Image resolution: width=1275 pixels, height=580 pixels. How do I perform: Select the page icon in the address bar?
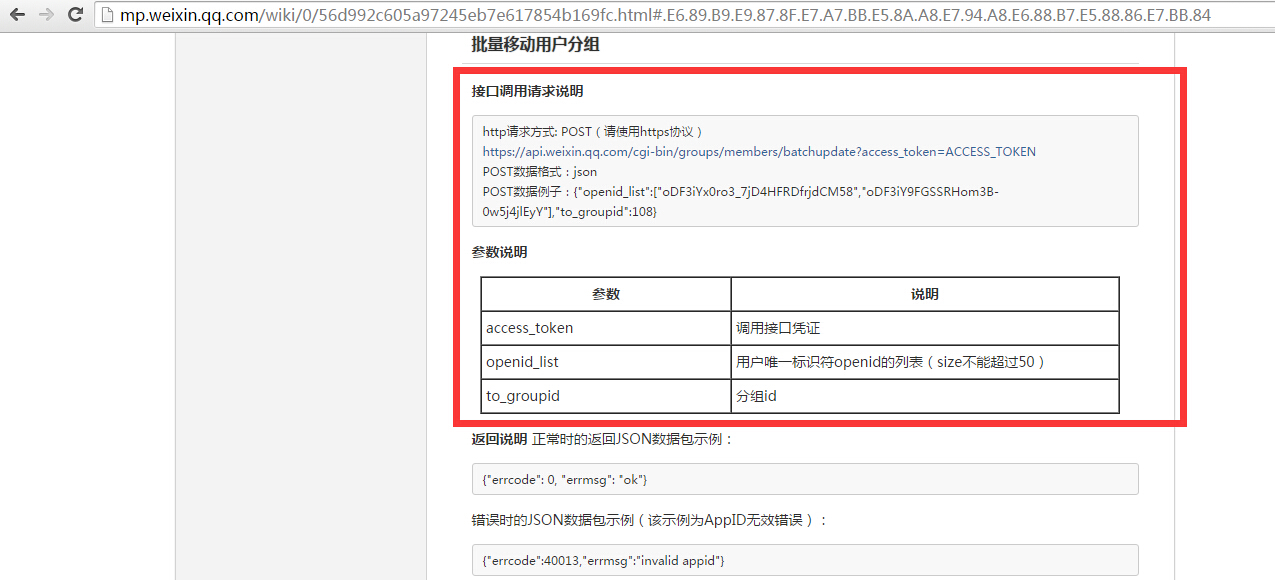tap(108, 16)
